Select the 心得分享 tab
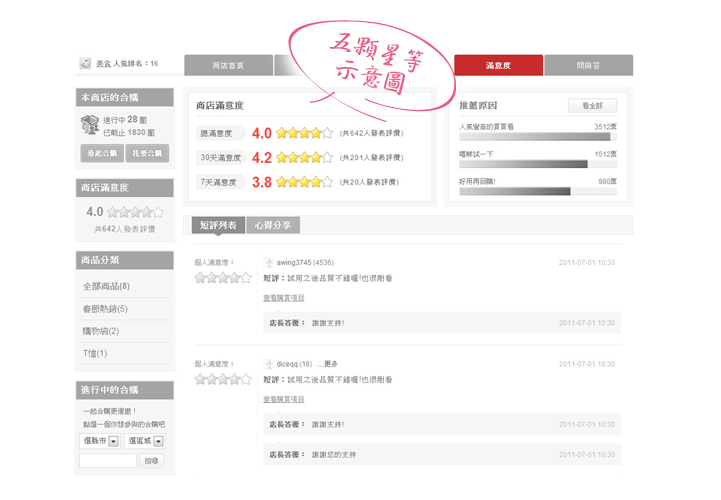 (273, 225)
